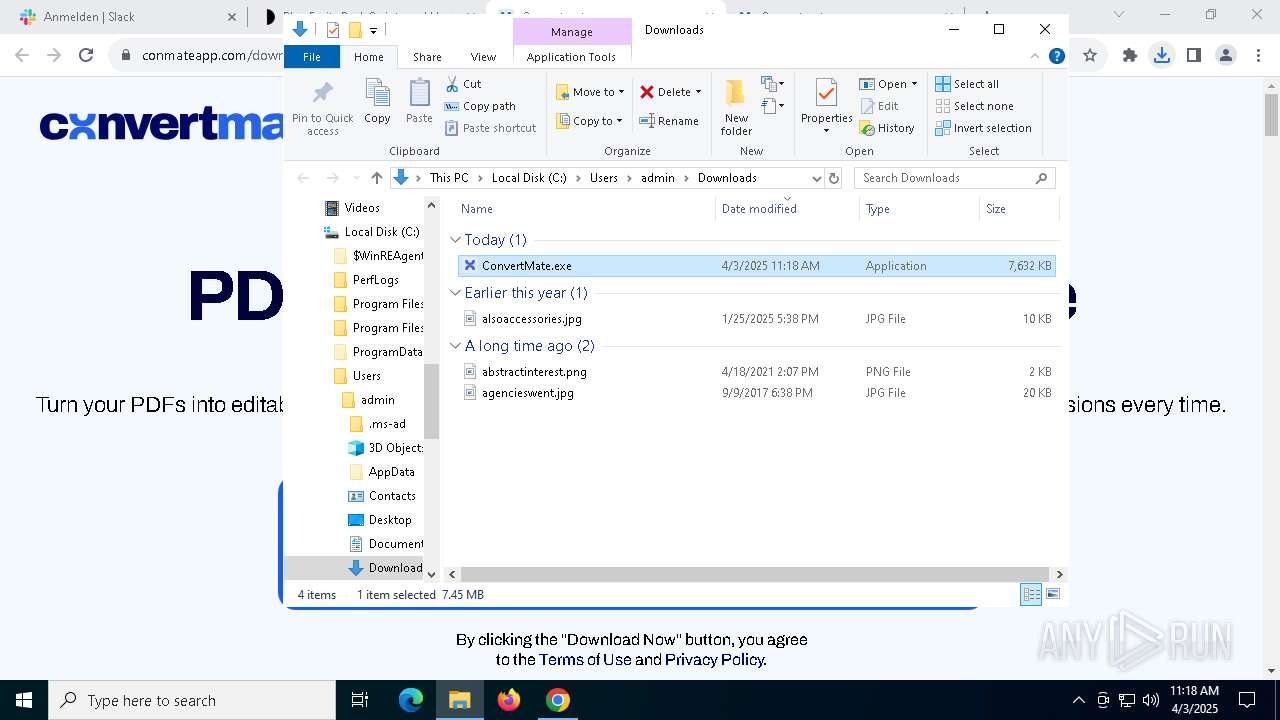Viewport: 1280px width, 720px height.
Task: Open the File tab
Action: [x=312, y=57]
